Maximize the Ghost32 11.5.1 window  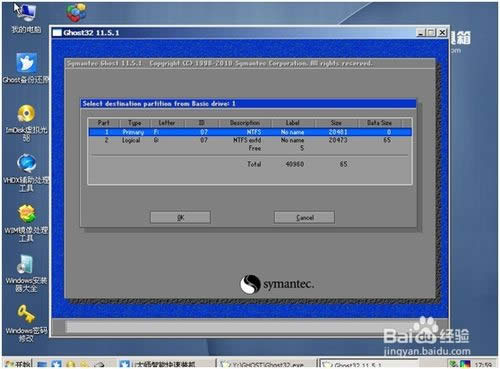431,32
